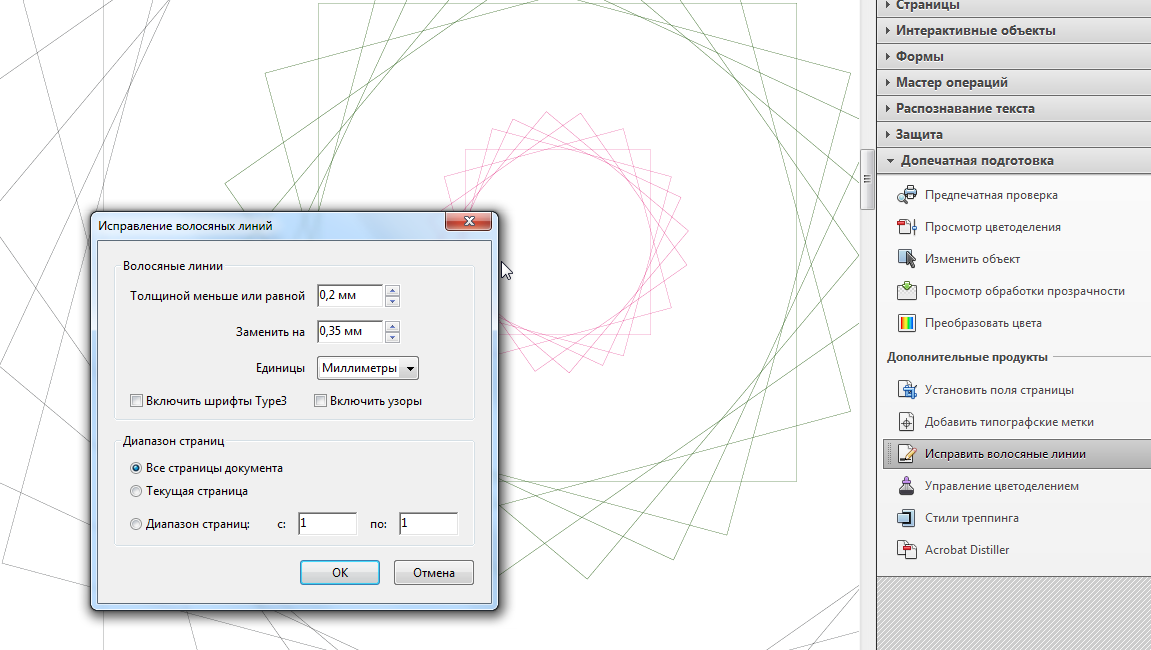Viewport: 1151px width, 650px height.
Task: Open Просмотр обработки прозрачности icon
Action: [907, 291]
